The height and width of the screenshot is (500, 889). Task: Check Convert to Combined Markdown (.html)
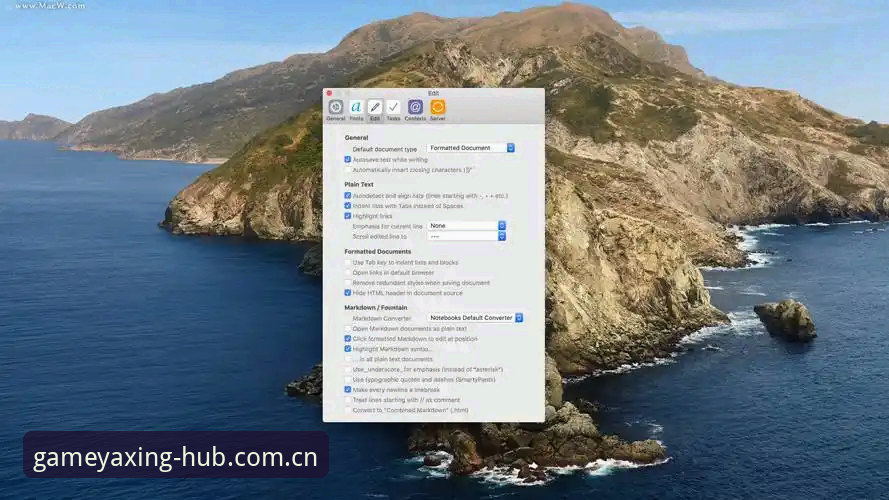point(348,410)
